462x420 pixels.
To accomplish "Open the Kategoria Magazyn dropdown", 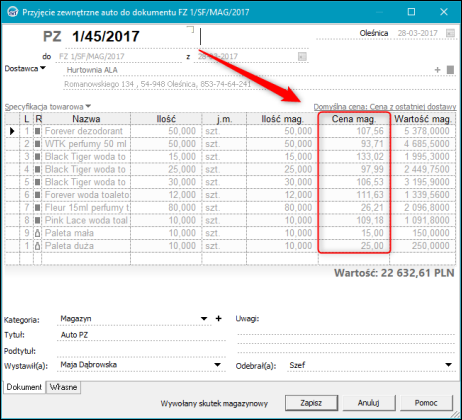I will 204,319.
